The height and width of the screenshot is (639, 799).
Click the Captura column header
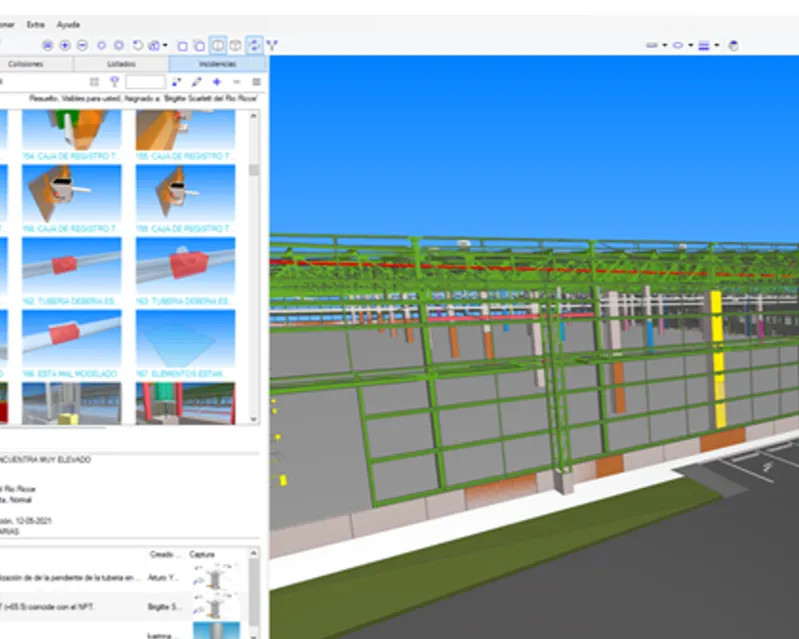(x=202, y=554)
